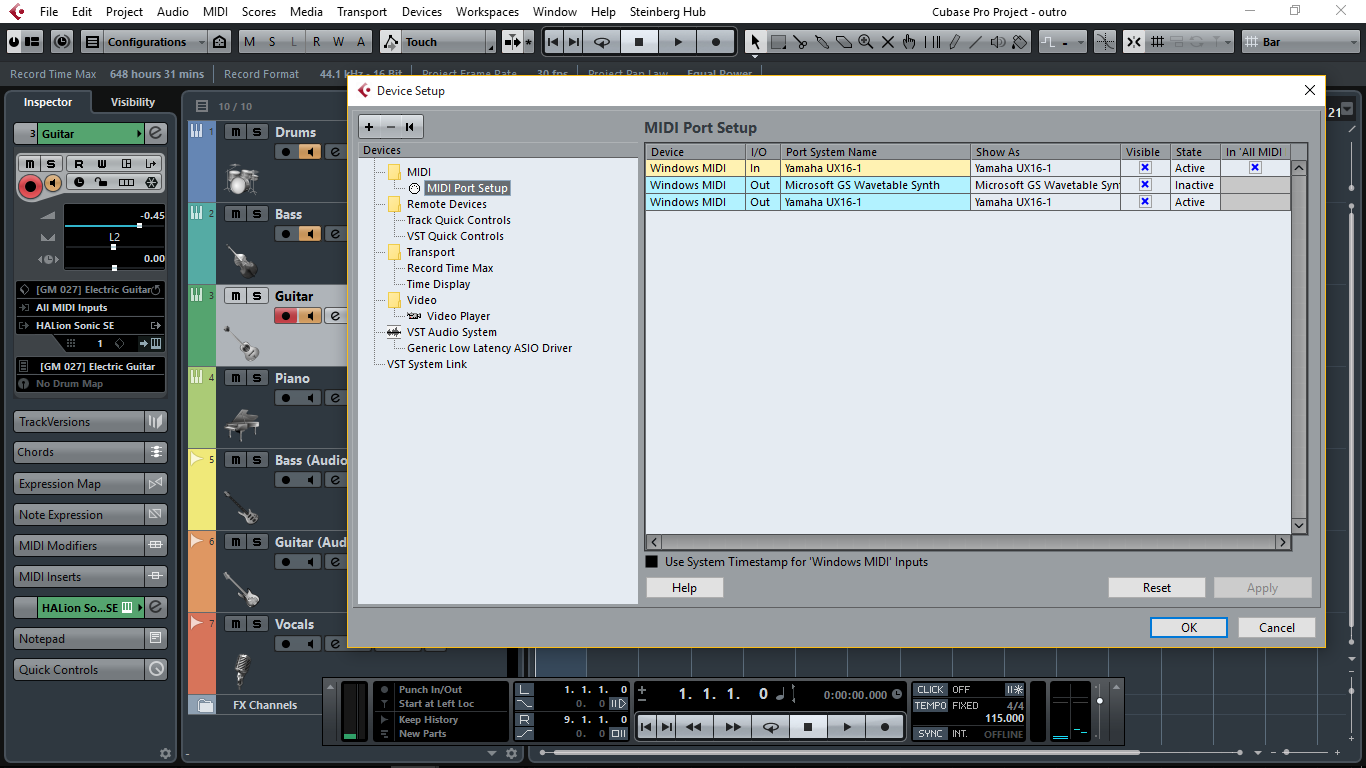Open the Constrain Delay Compensation button
Viewport: 1366px width, 768px height.
pos(63,42)
